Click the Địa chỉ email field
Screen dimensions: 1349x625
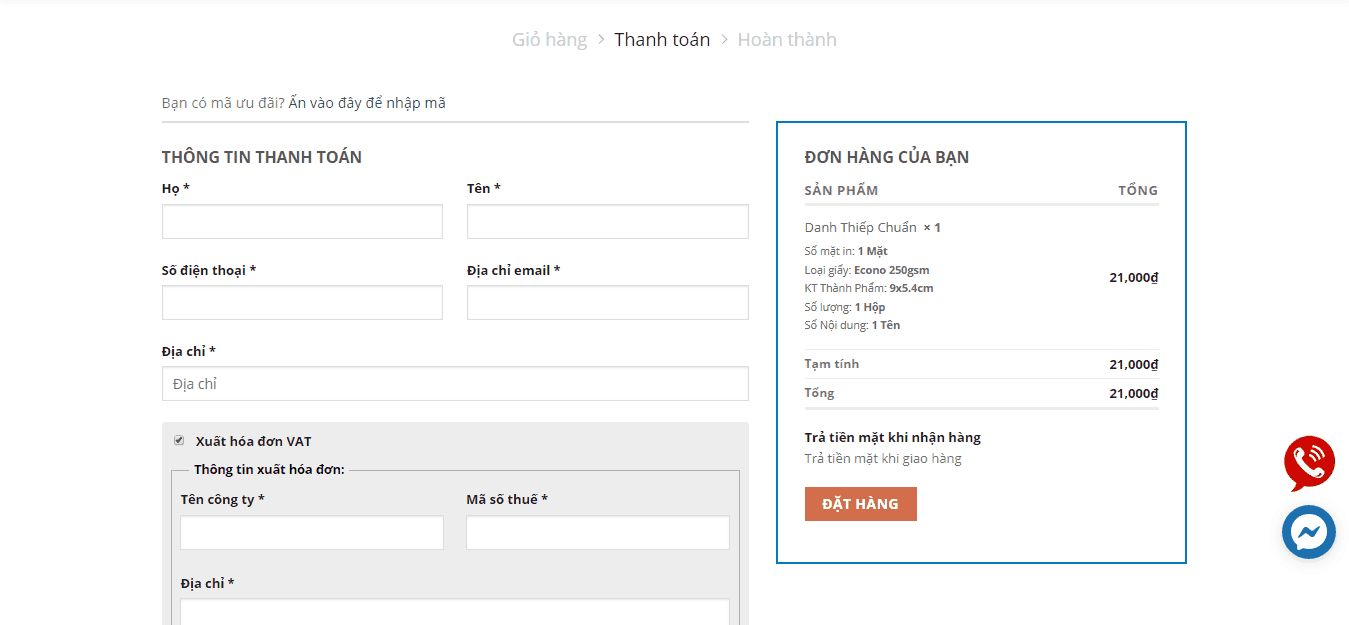coord(607,303)
